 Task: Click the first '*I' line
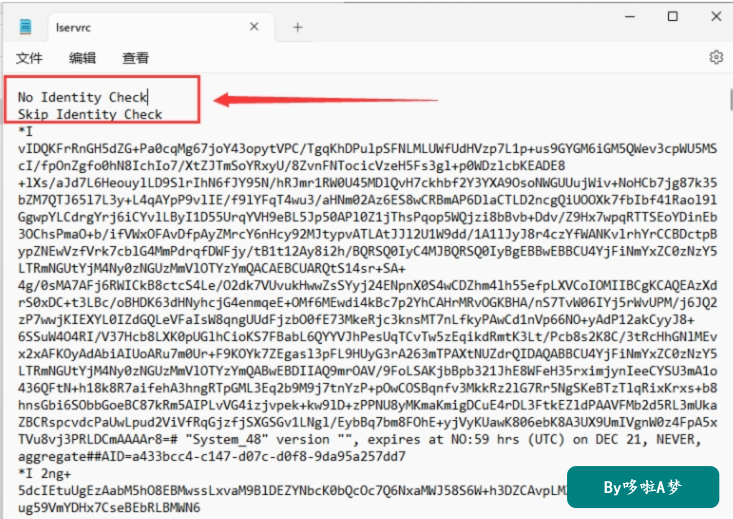(x=25, y=131)
